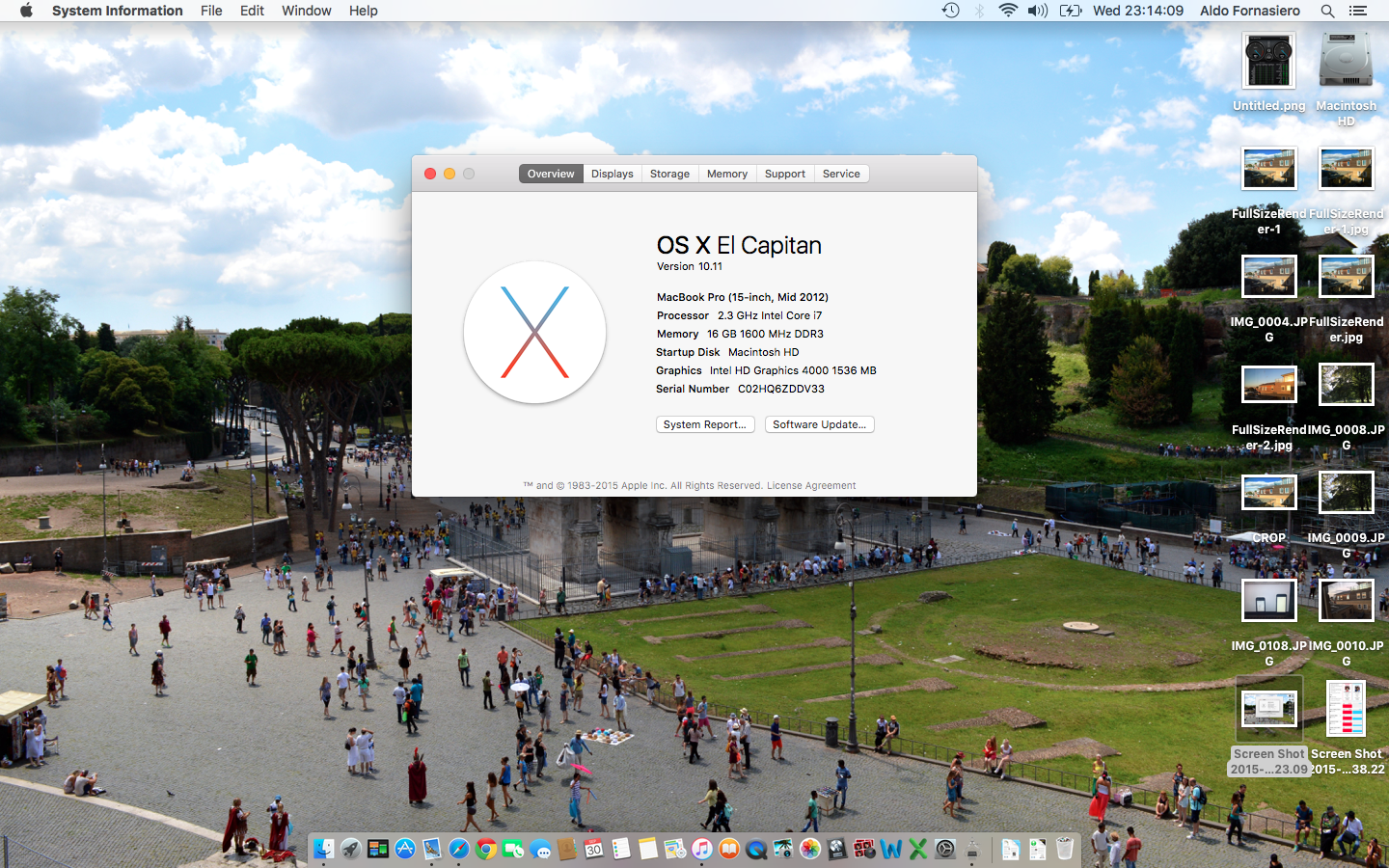
Task: Click the date and time clock
Action: pyautogui.click(x=1138, y=11)
